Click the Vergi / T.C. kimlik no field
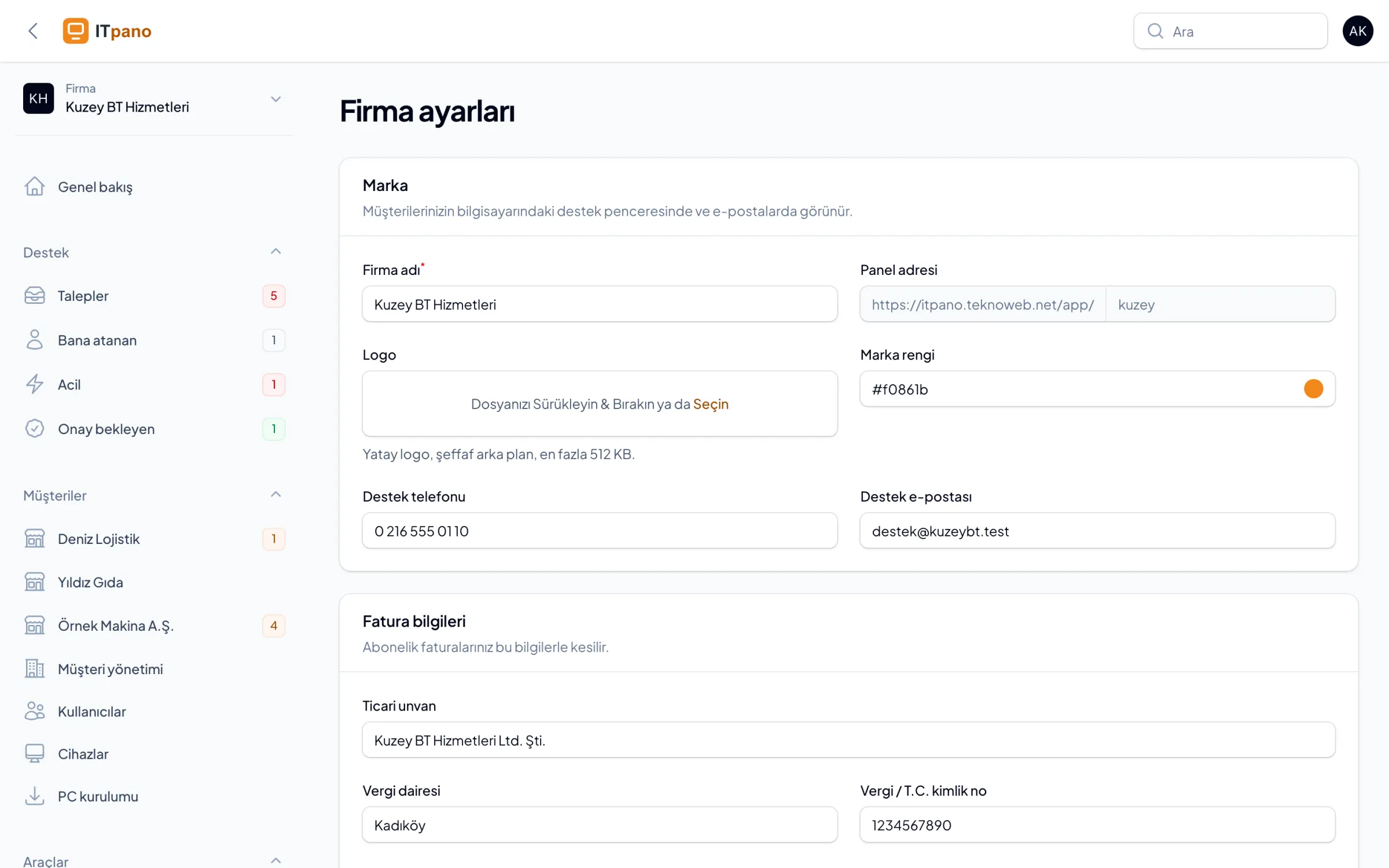 pyautogui.click(x=1097, y=825)
